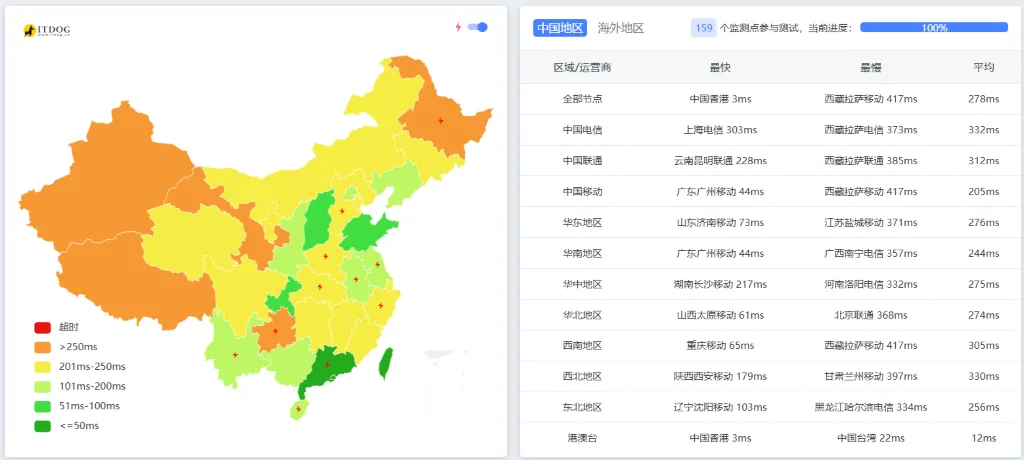The height and width of the screenshot is (460, 1024).
Task: Click the 辽宁沈阳移动 103ms cell
Action: 720,407
